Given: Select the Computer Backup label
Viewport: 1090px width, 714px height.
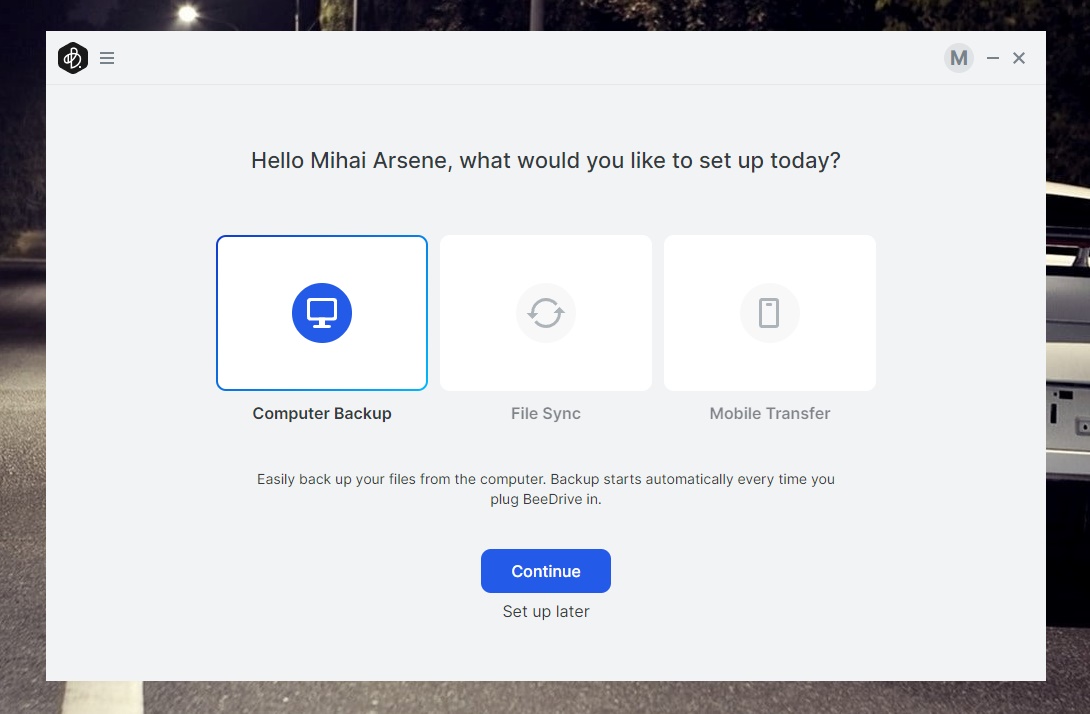Looking at the screenshot, I should [322, 413].
